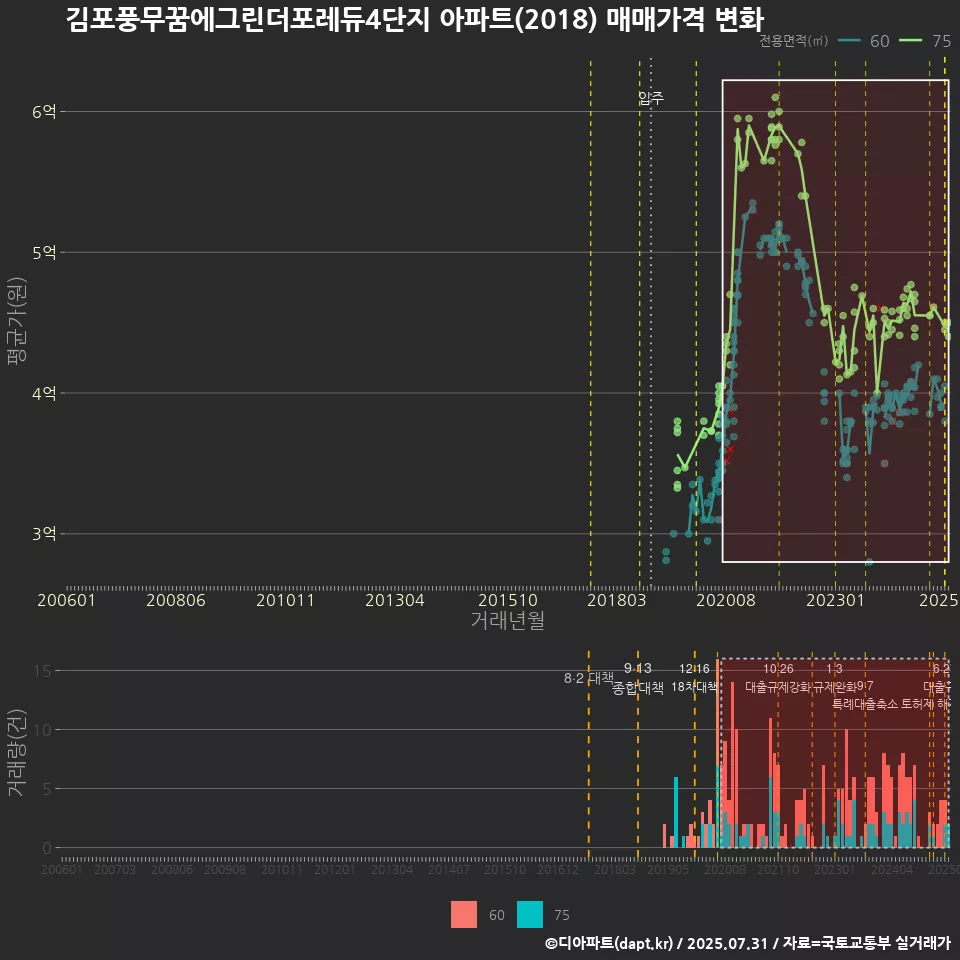
Task: Click the 10 tick on the volume axis
Action: click(43, 730)
